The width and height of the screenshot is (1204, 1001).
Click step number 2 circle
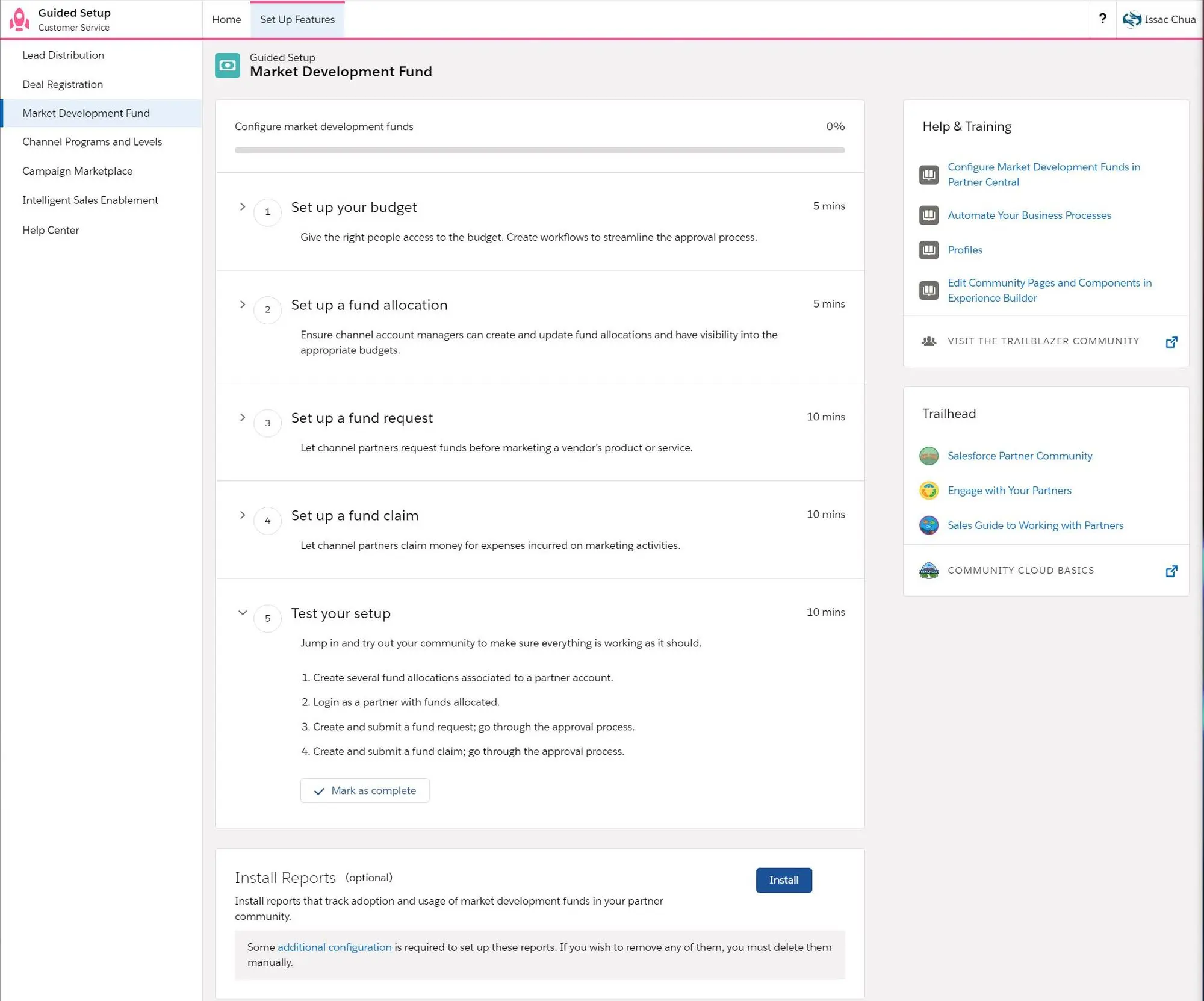267,309
